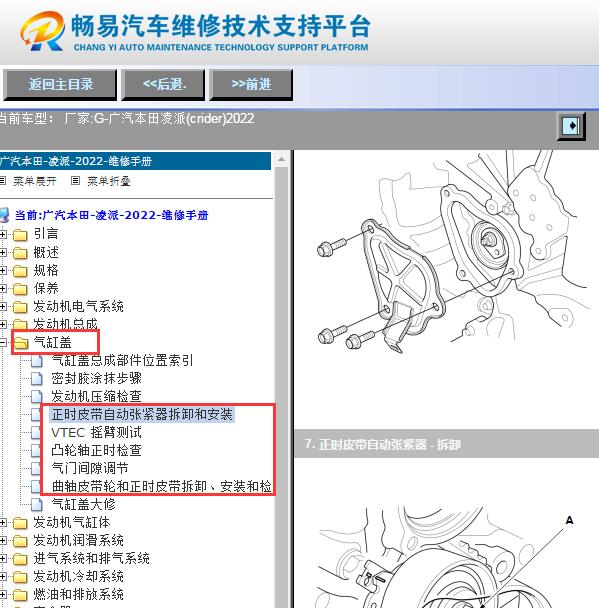The height and width of the screenshot is (608, 599).
Task: Select 正时皮带自动张紧器拆卸和安装 entry
Action: [142, 415]
